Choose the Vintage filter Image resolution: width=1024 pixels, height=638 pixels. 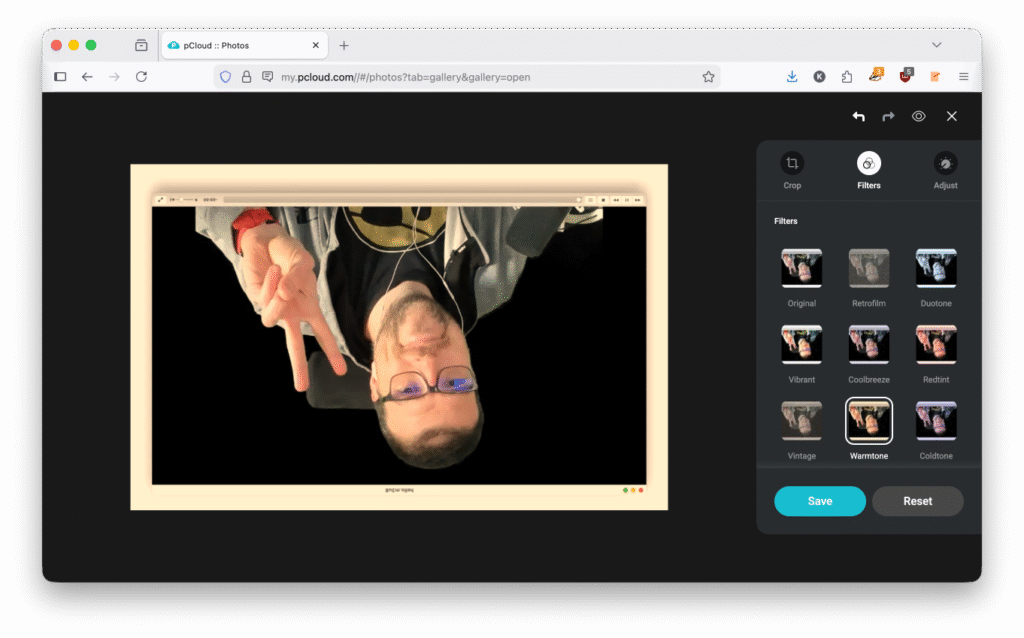(x=801, y=421)
